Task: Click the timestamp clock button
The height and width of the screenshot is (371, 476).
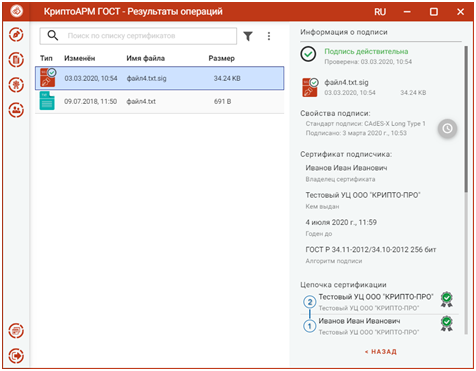Action: click(x=447, y=128)
